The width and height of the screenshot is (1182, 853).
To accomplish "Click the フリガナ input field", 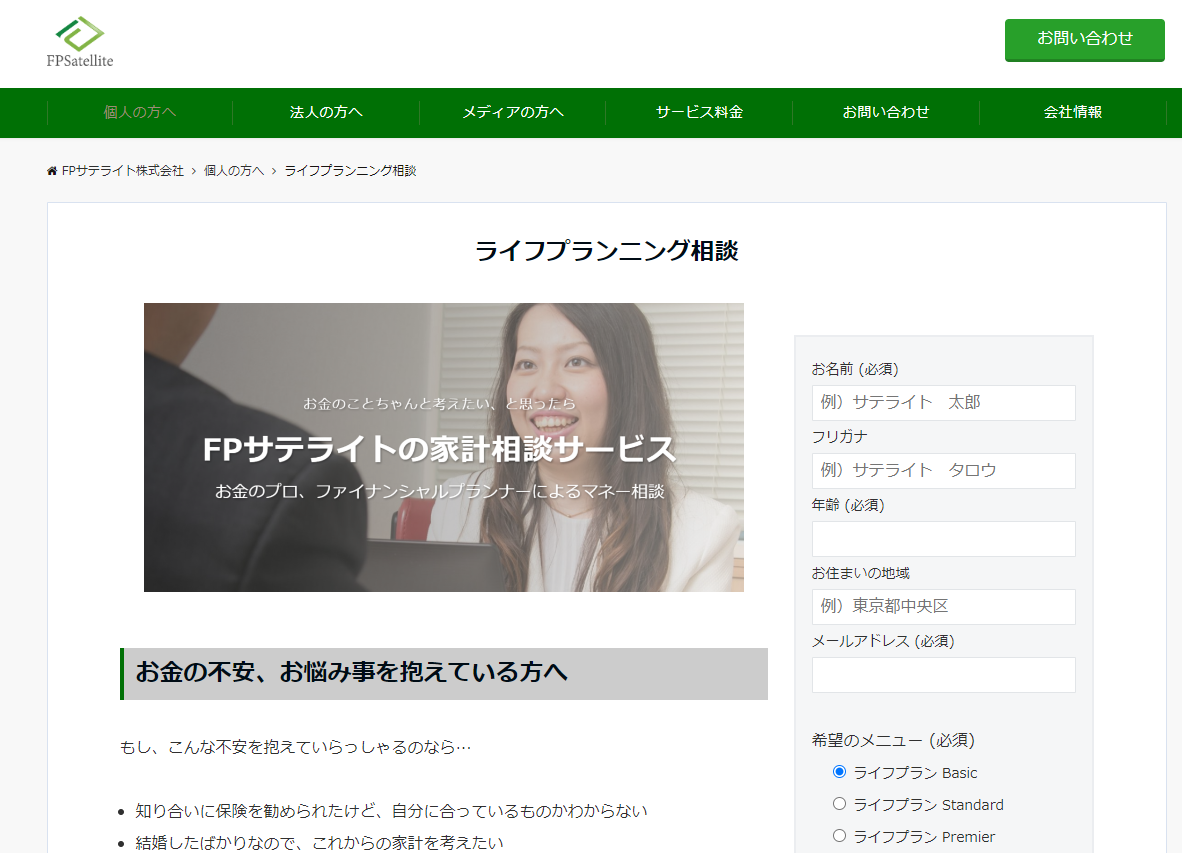I will tap(943, 471).
